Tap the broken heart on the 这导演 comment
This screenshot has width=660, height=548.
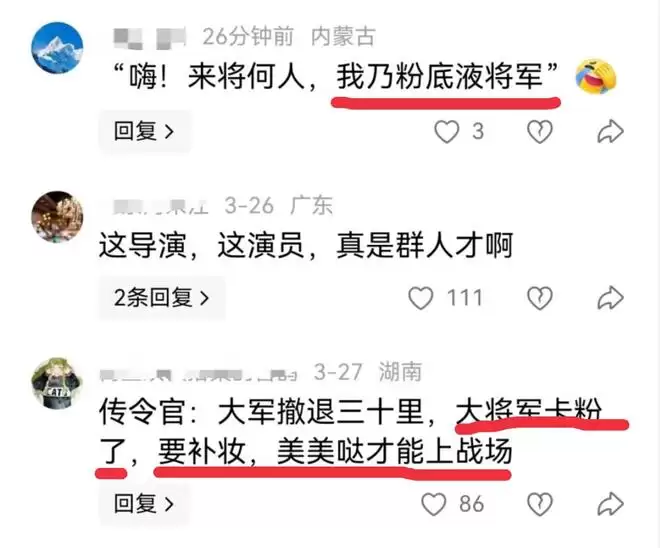click(x=540, y=298)
